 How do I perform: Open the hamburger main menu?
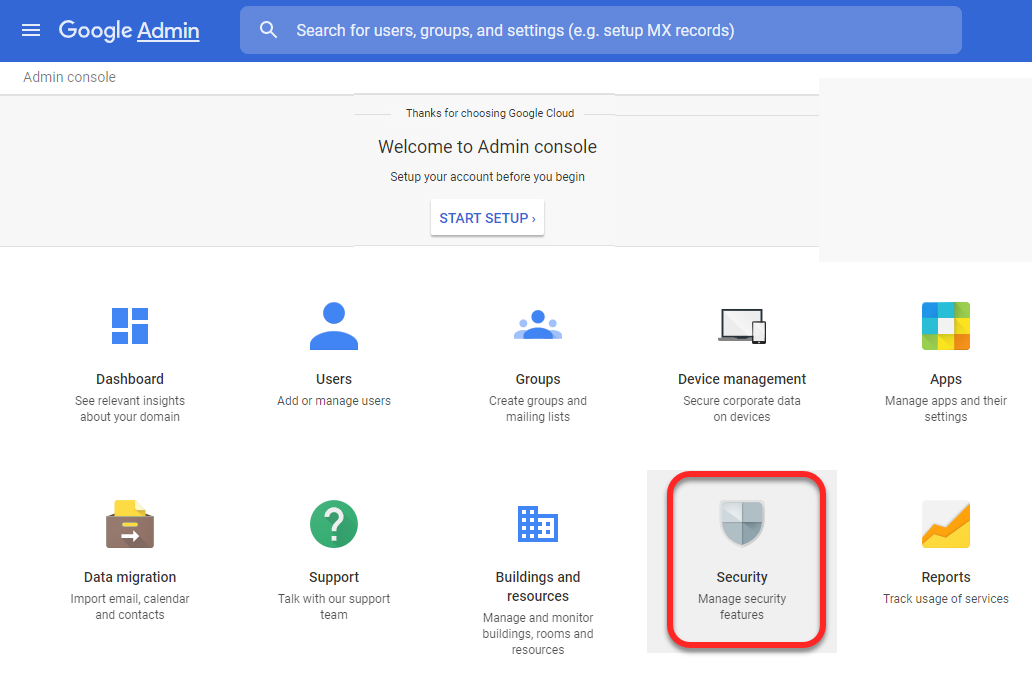31,30
